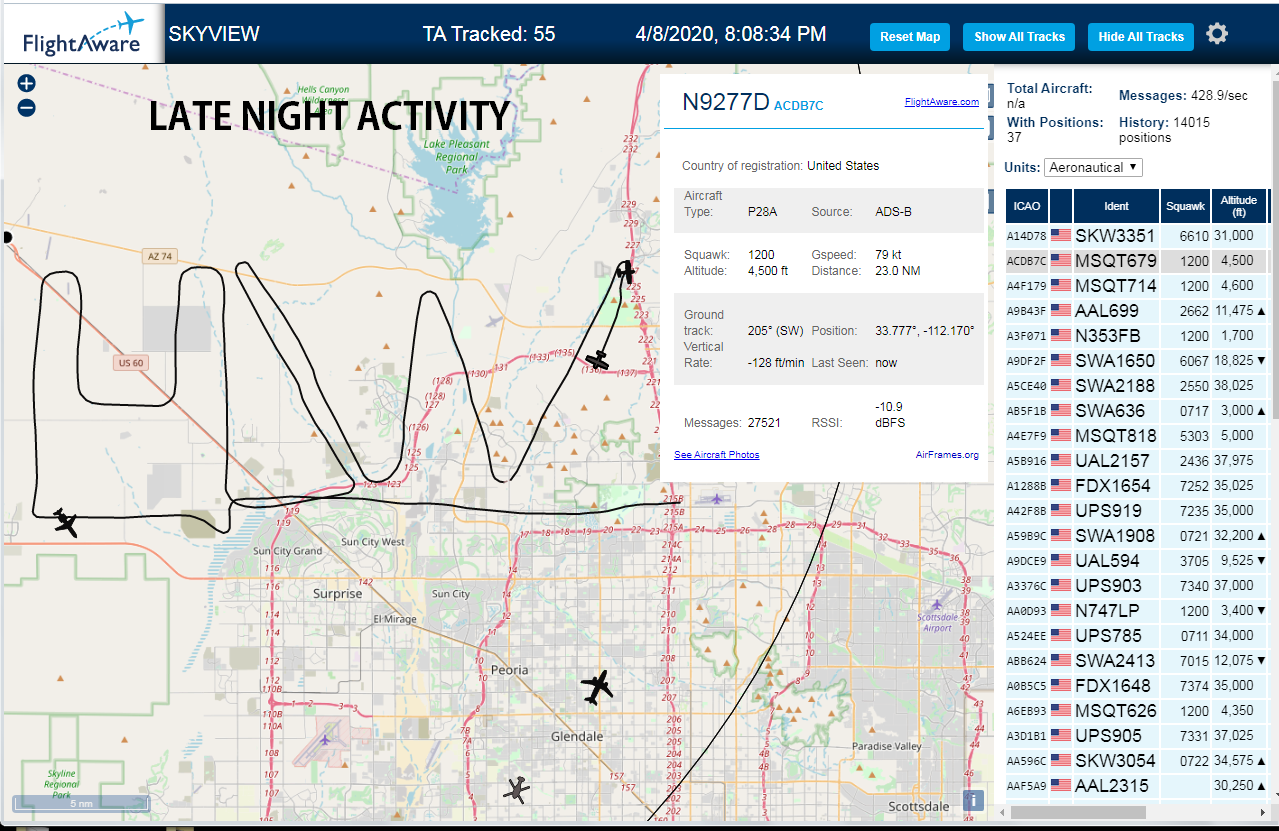This screenshot has height=831, width=1279.
Task: Click the Show All Tracks button
Action: (x=1019, y=37)
